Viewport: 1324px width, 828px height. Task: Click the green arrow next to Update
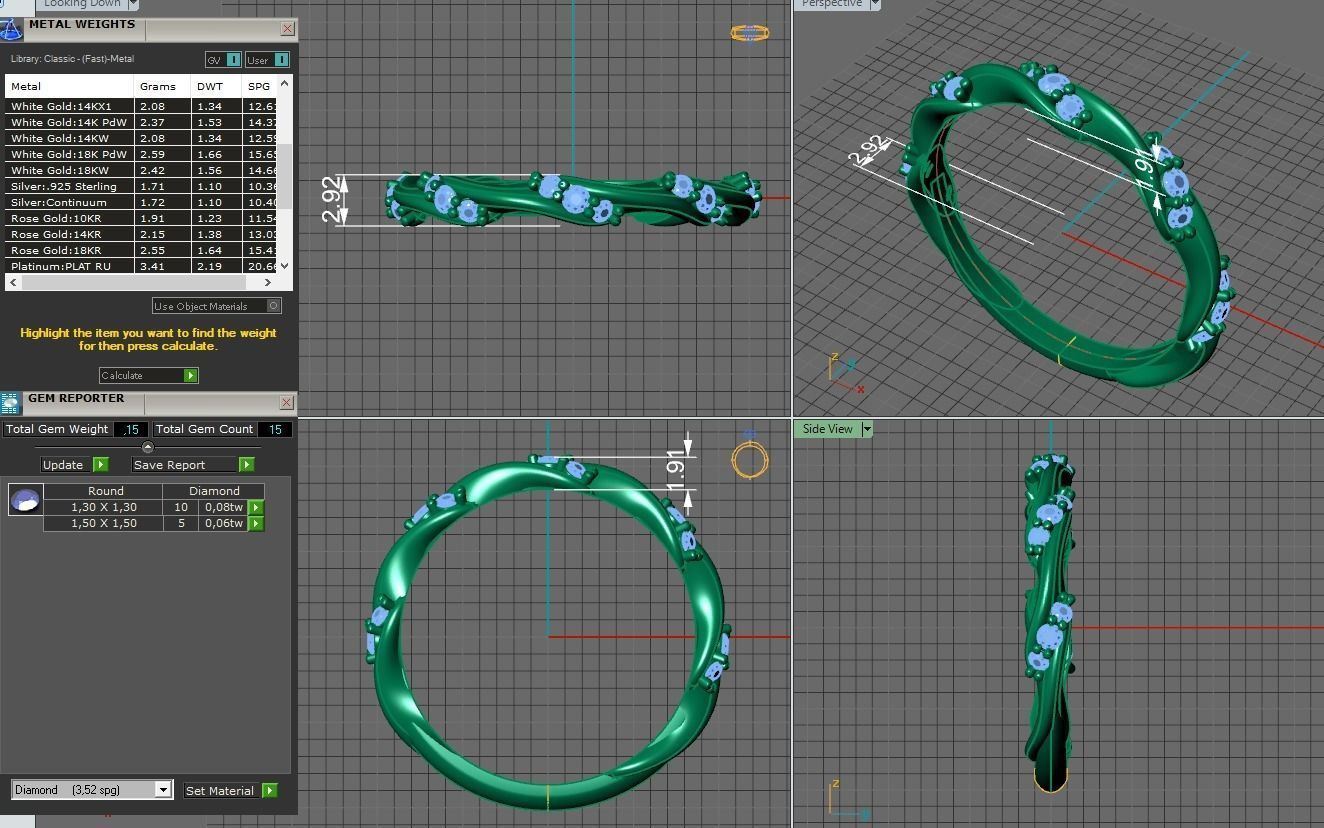(x=100, y=464)
